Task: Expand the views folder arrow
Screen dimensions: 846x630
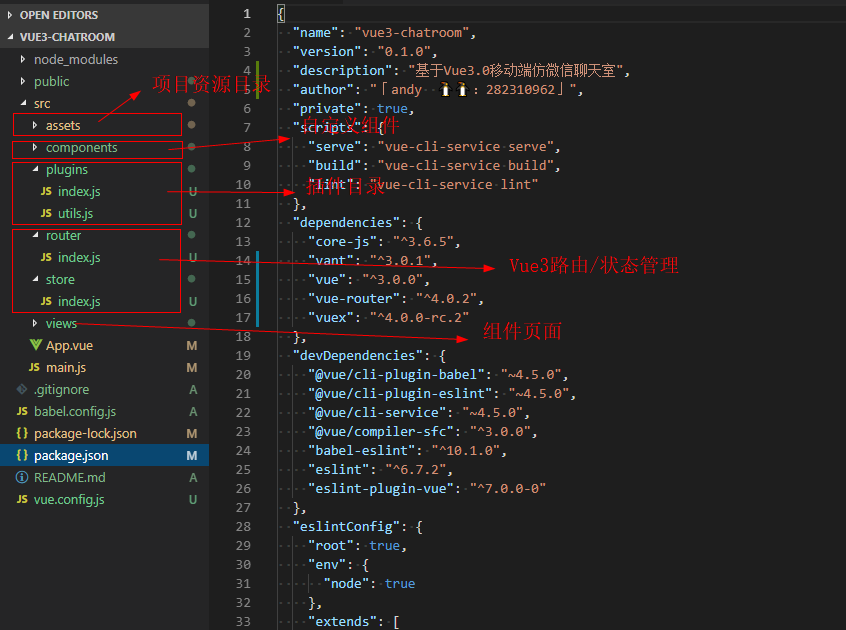Action: (35, 323)
